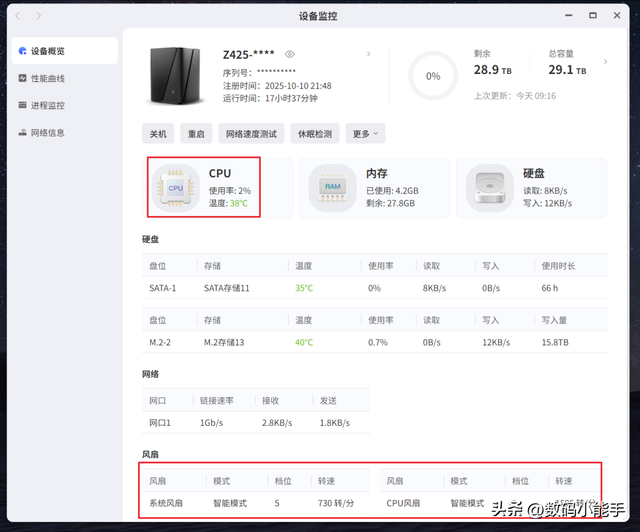
Task: Click the CPU chip icon
Action: [176, 188]
